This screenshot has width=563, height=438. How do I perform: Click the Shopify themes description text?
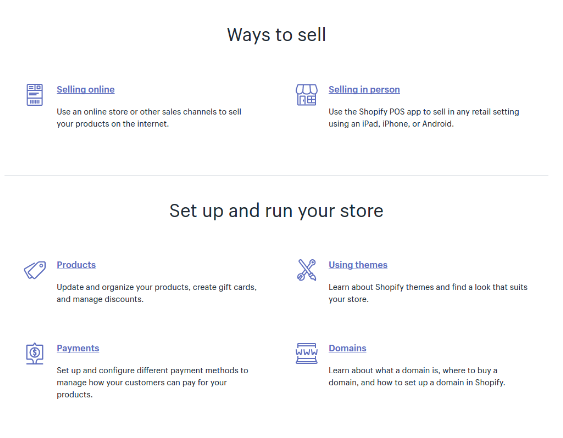click(x=428, y=293)
